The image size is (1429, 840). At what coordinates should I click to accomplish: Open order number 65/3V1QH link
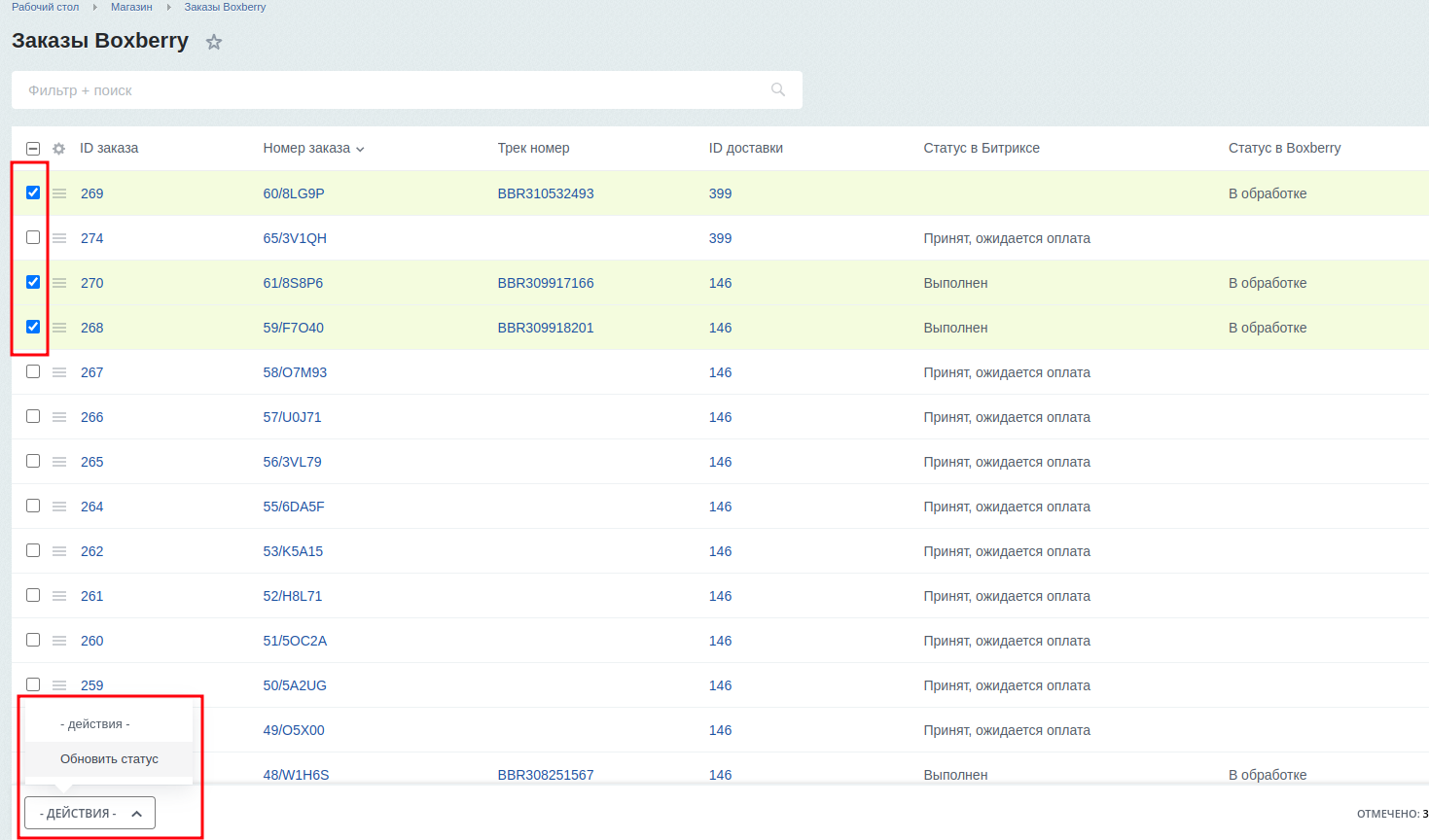click(295, 238)
